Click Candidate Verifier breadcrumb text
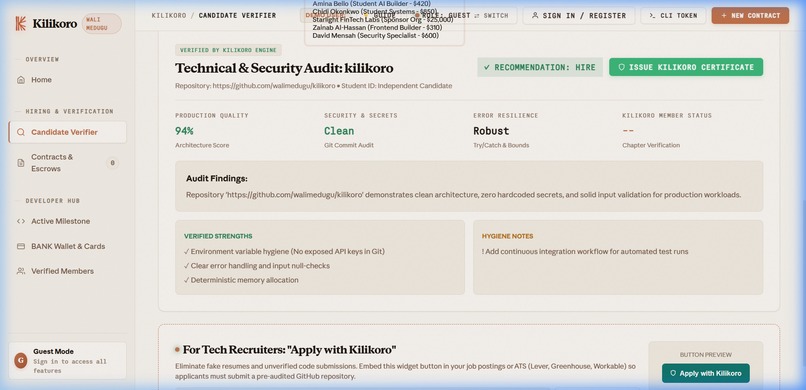Image resolution: width=806 pixels, height=390 pixels. tap(237, 15)
